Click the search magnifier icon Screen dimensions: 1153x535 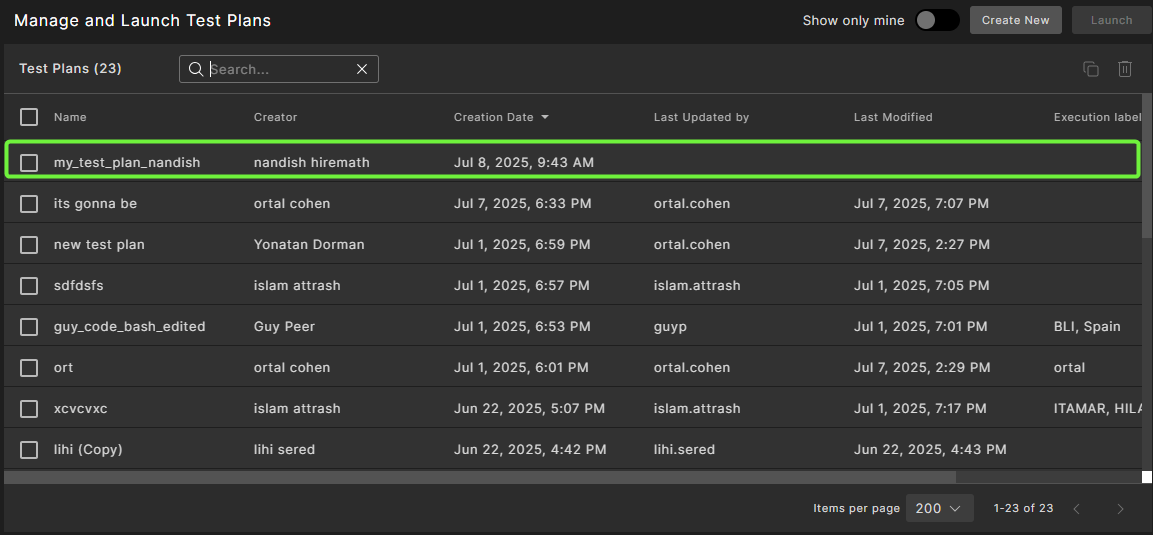click(x=196, y=69)
